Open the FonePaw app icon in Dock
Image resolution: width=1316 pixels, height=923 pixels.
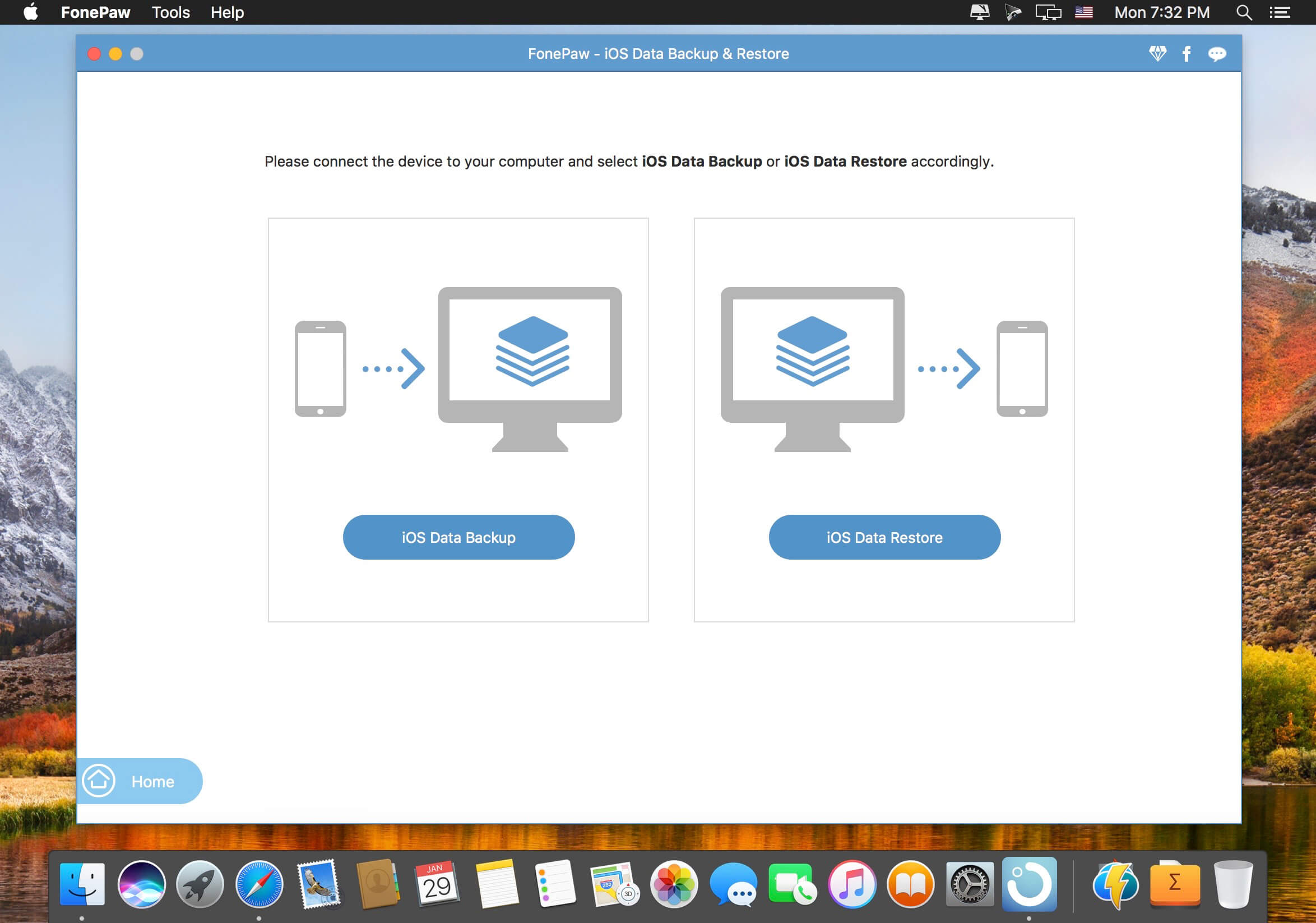pos(1029,884)
